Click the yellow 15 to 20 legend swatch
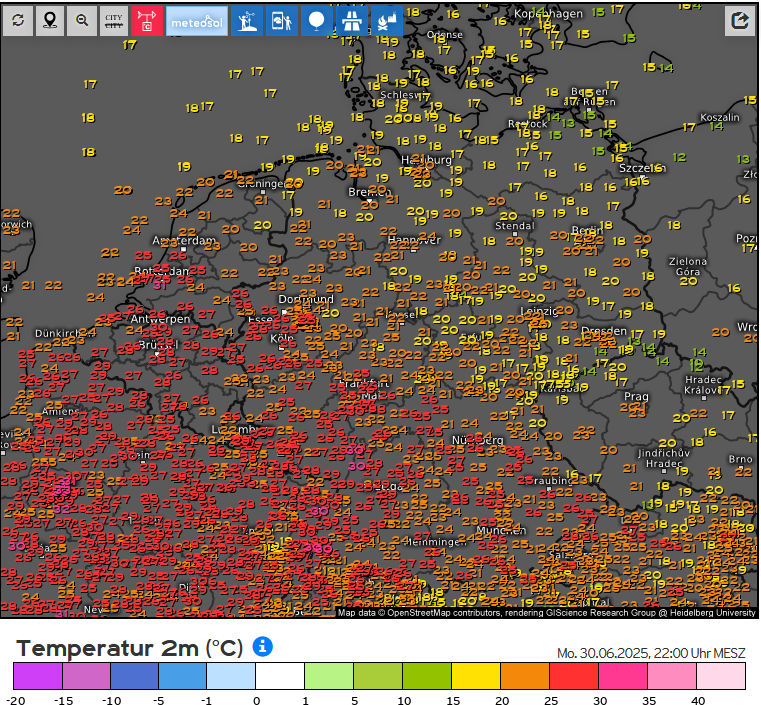Viewport: 761px width, 705px height. (476, 676)
